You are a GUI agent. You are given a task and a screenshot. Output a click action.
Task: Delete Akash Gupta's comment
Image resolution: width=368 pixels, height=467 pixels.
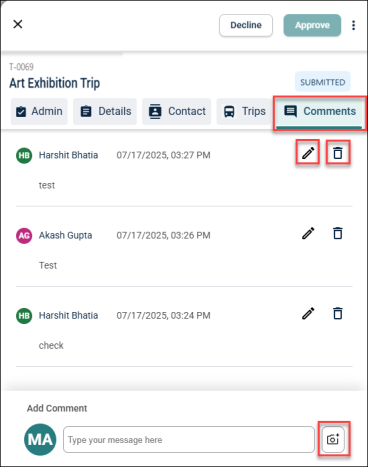coord(338,233)
